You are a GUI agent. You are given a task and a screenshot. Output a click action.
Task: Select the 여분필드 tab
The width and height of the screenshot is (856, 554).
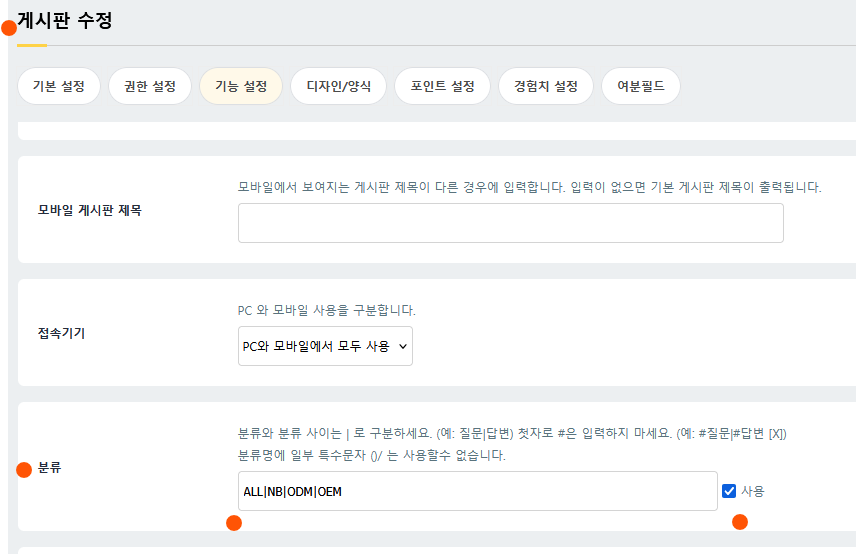[x=641, y=86]
